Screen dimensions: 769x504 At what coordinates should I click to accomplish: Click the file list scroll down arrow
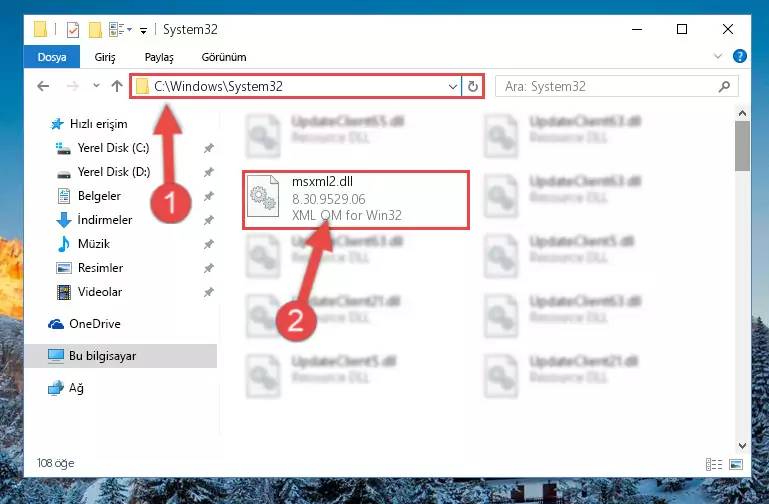(743, 446)
